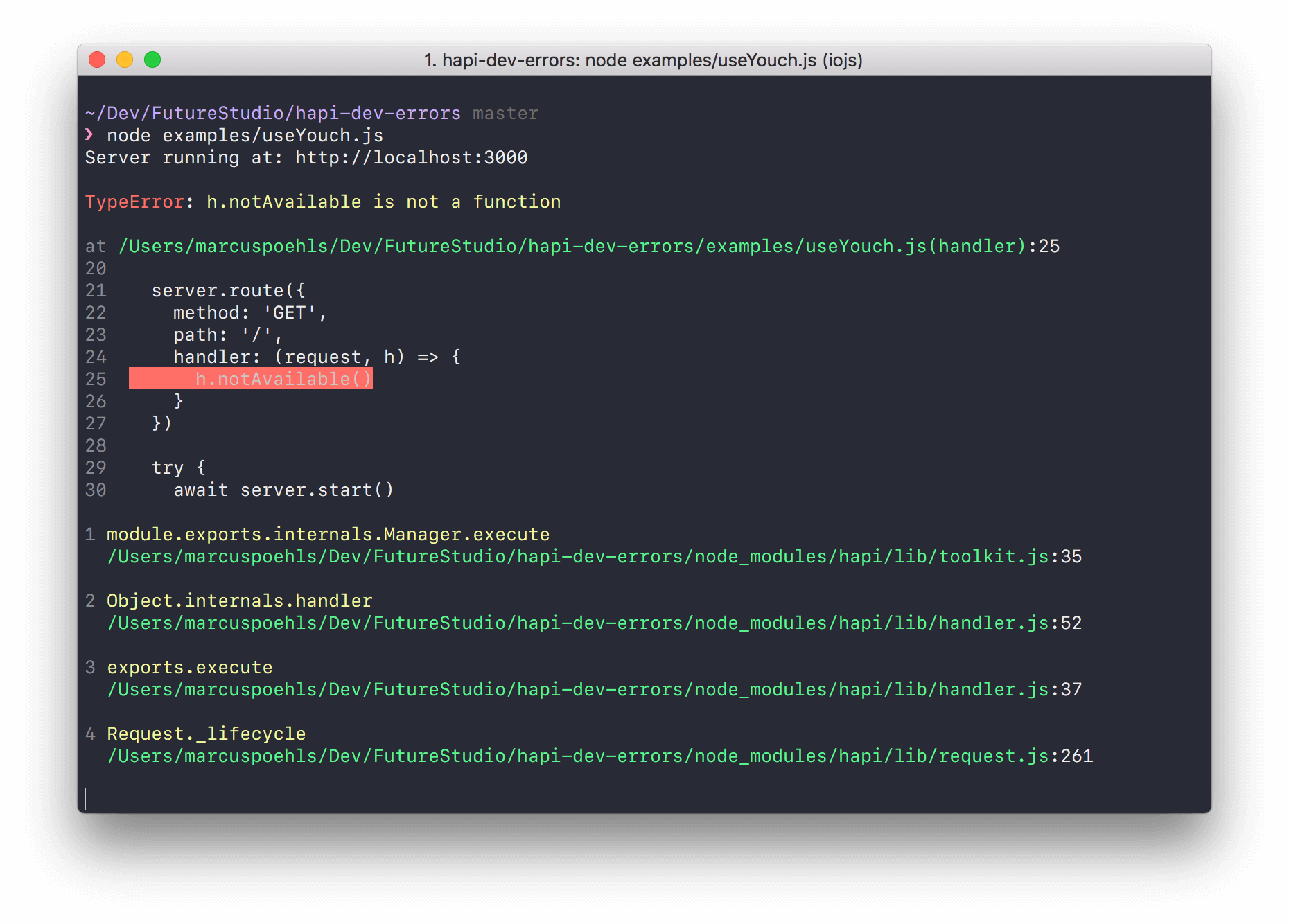Click line number 25 in gutter
1289x924 pixels.
(x=96, y=379)
